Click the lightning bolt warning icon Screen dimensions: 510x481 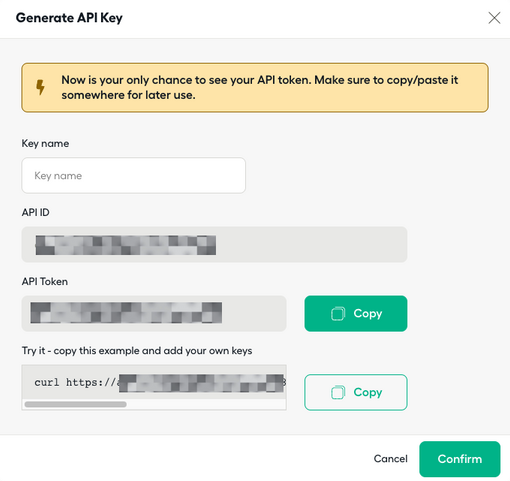(x=40, y=87)
